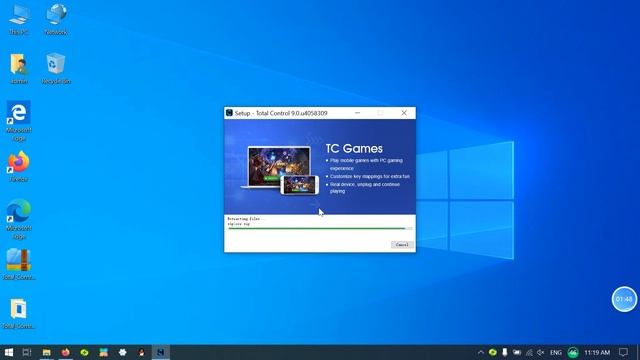Click the round 01:48 timer overlay
Screen dimensions: 640x360
624,299
